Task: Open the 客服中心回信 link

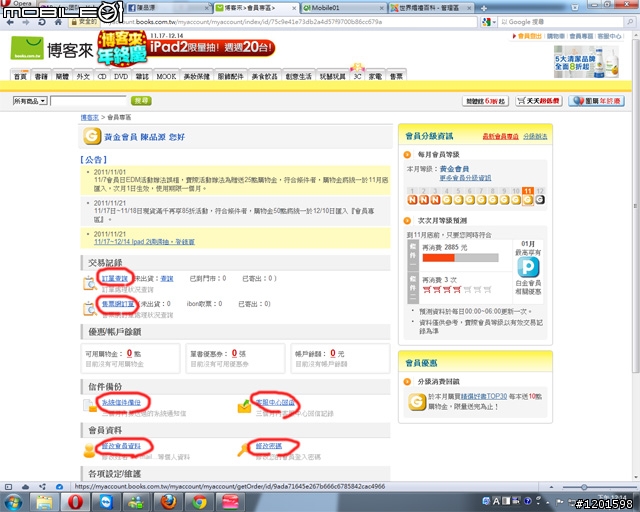Action: (275, 402)
